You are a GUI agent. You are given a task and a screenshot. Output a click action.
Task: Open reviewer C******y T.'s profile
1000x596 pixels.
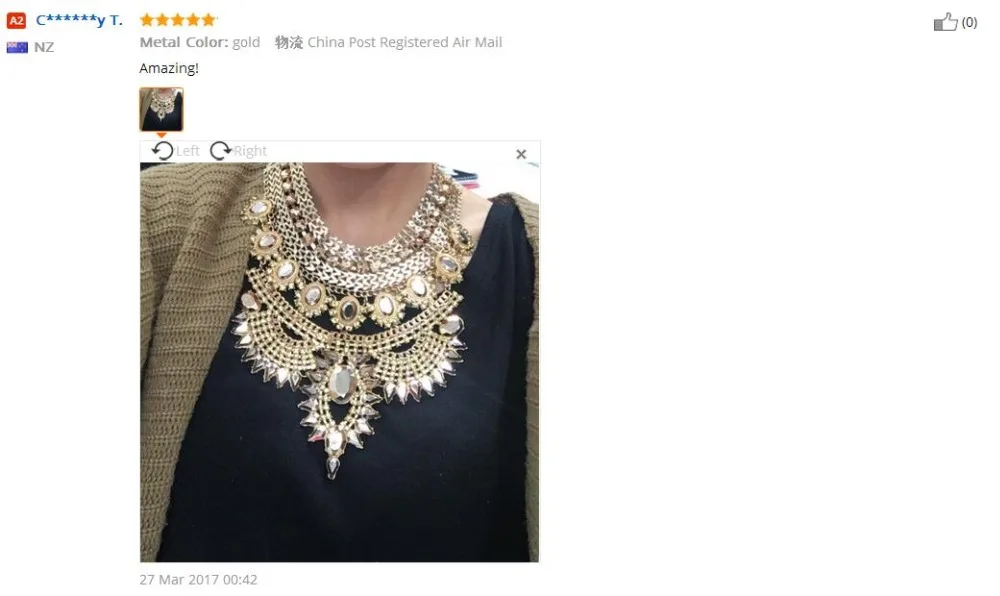pos(79,20)
